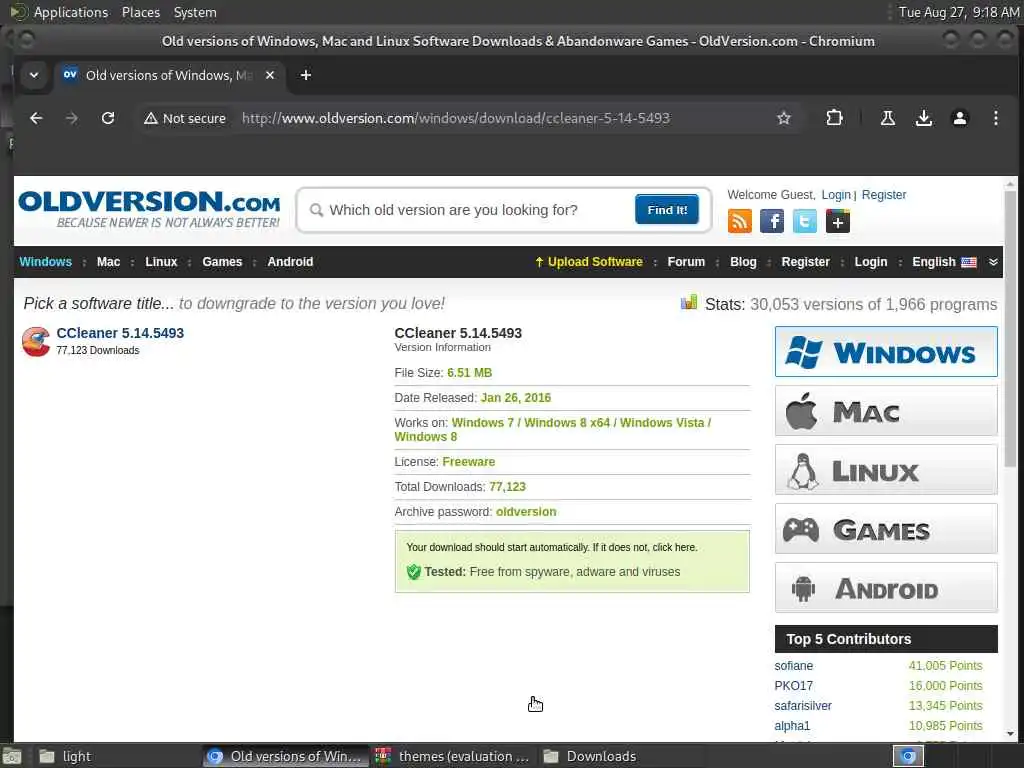Image resolution: width=1024 pixels, height=768 pixels.
Task: Select the Mac platform banner
Action: click(886, 411)
